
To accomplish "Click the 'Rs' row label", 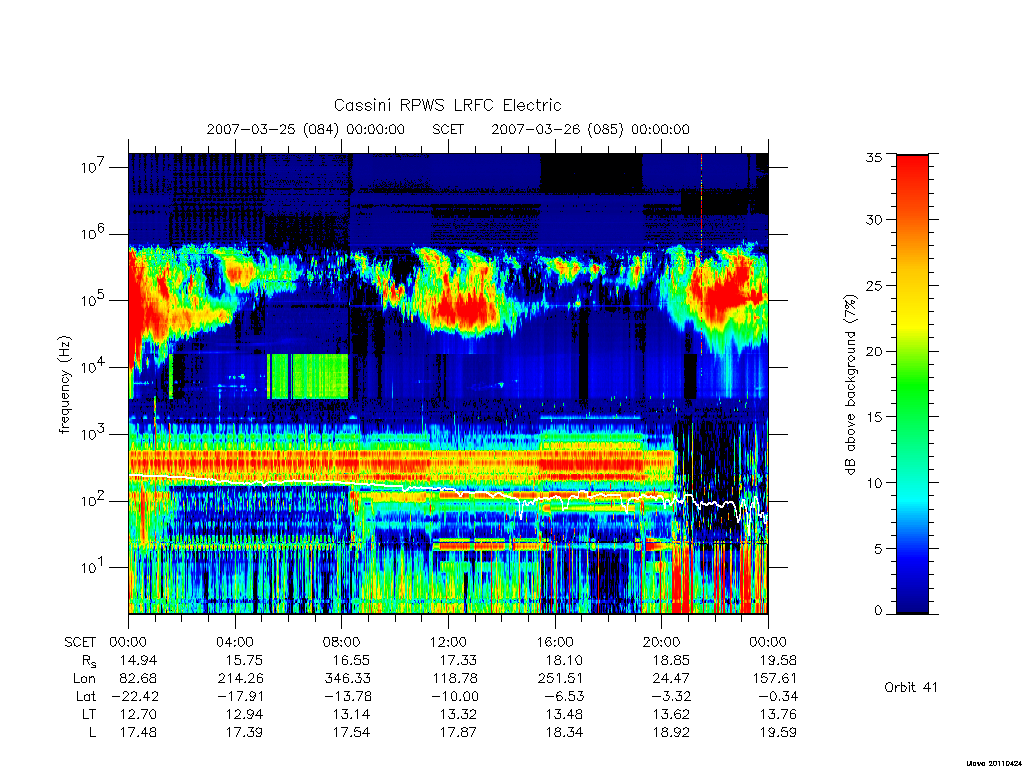I will tap(89, 661).
